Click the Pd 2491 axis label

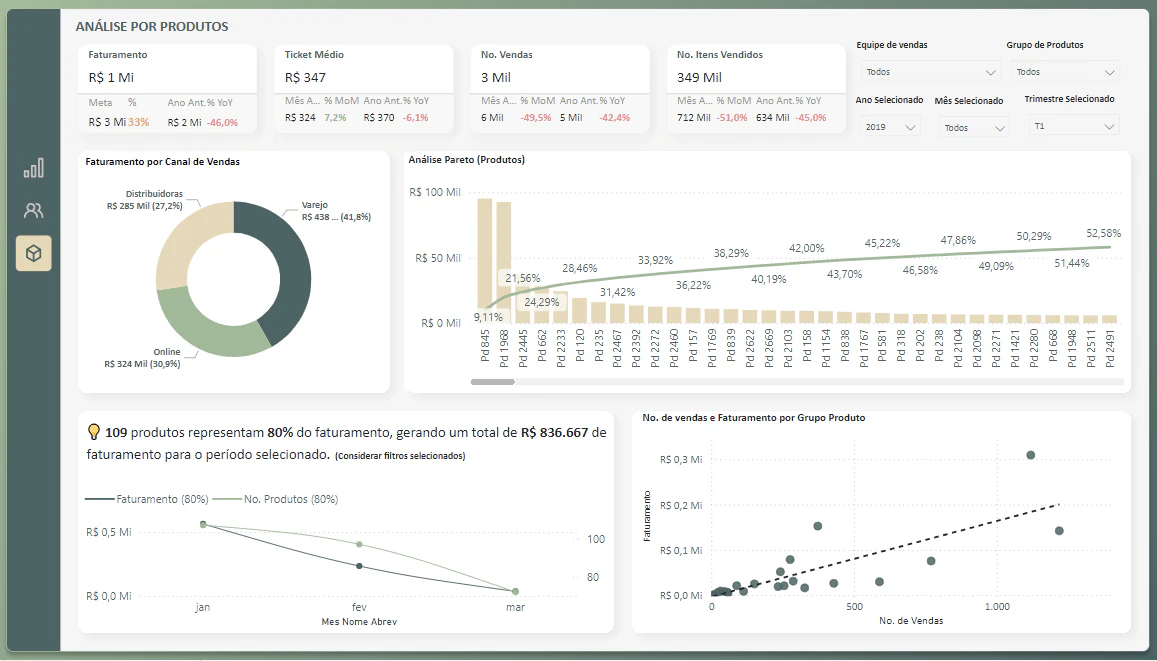[x=1109, y=348]
